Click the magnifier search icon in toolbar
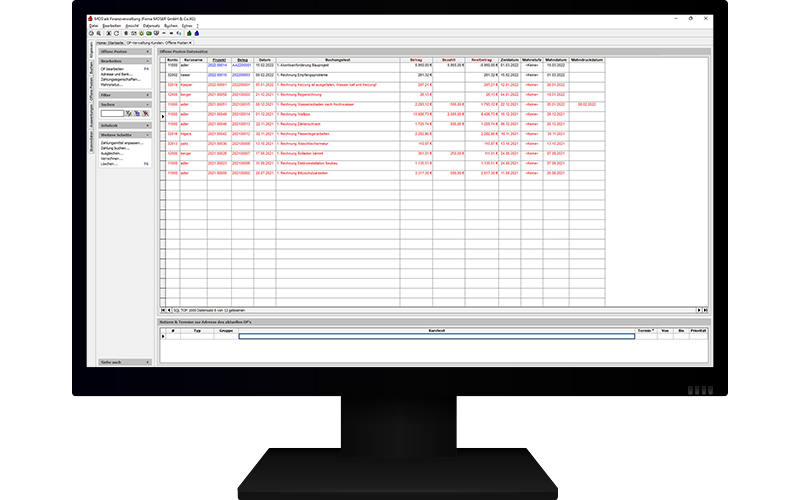 (x=99, y=33)
